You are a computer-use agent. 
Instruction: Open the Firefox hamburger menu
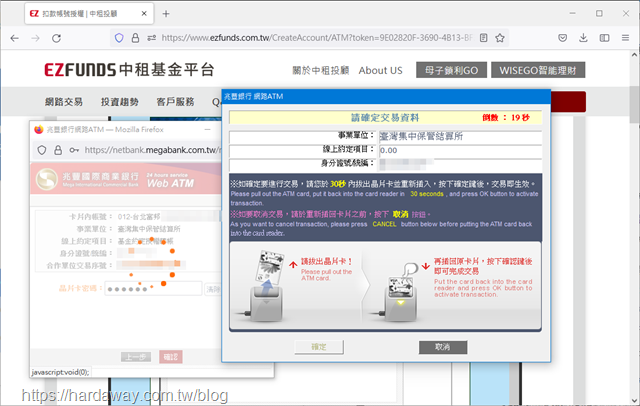pos(625,38)
